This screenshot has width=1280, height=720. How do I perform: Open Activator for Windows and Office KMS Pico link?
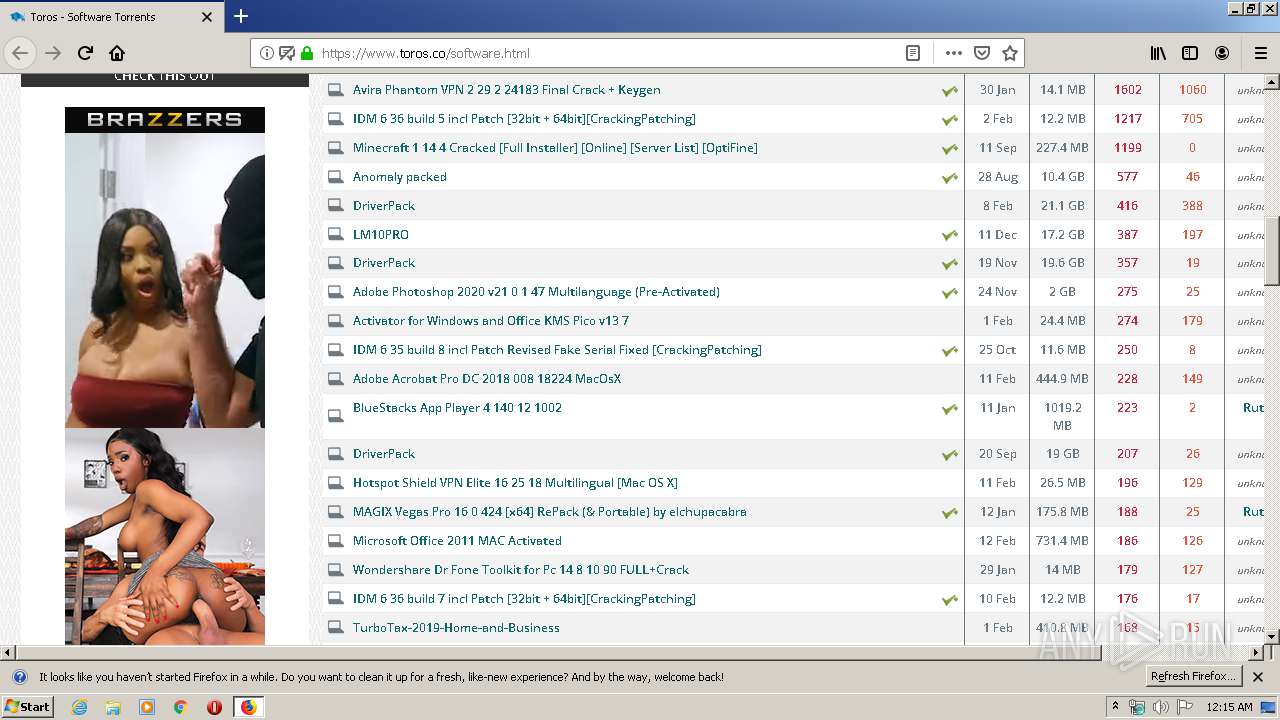[x=490, y=321]
